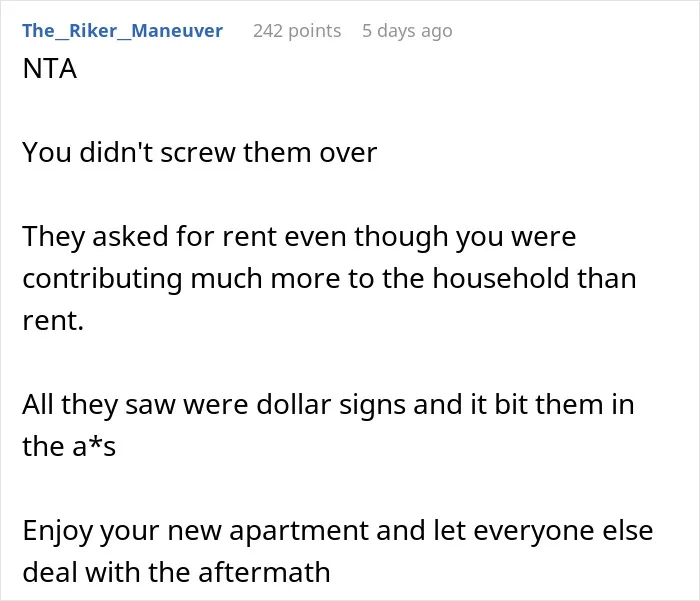
Task: Click the censored phrase the a*s
Action: pos(69,446)
